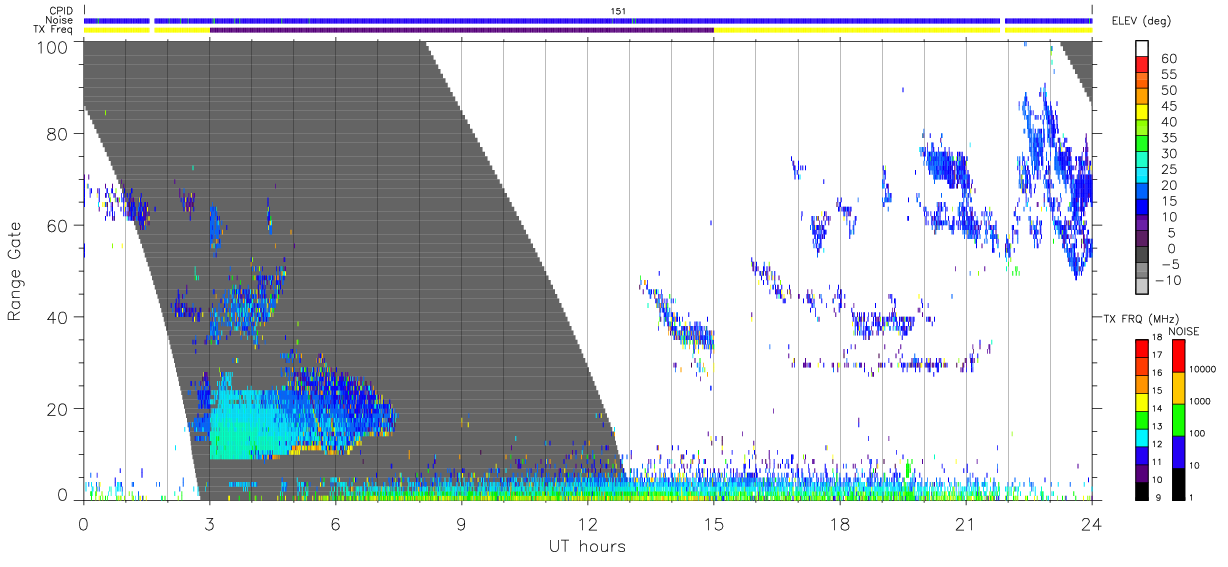1228x567 pixels.
Task: Click the '45' label on ELEV colorbar
Action: [1167, 106]
